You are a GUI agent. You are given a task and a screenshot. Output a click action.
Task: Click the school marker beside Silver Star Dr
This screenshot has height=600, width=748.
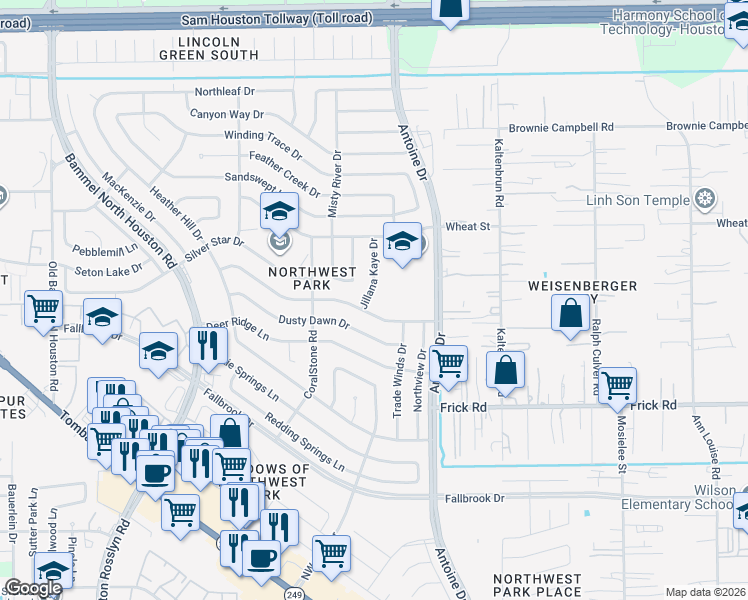click(280, 212)
